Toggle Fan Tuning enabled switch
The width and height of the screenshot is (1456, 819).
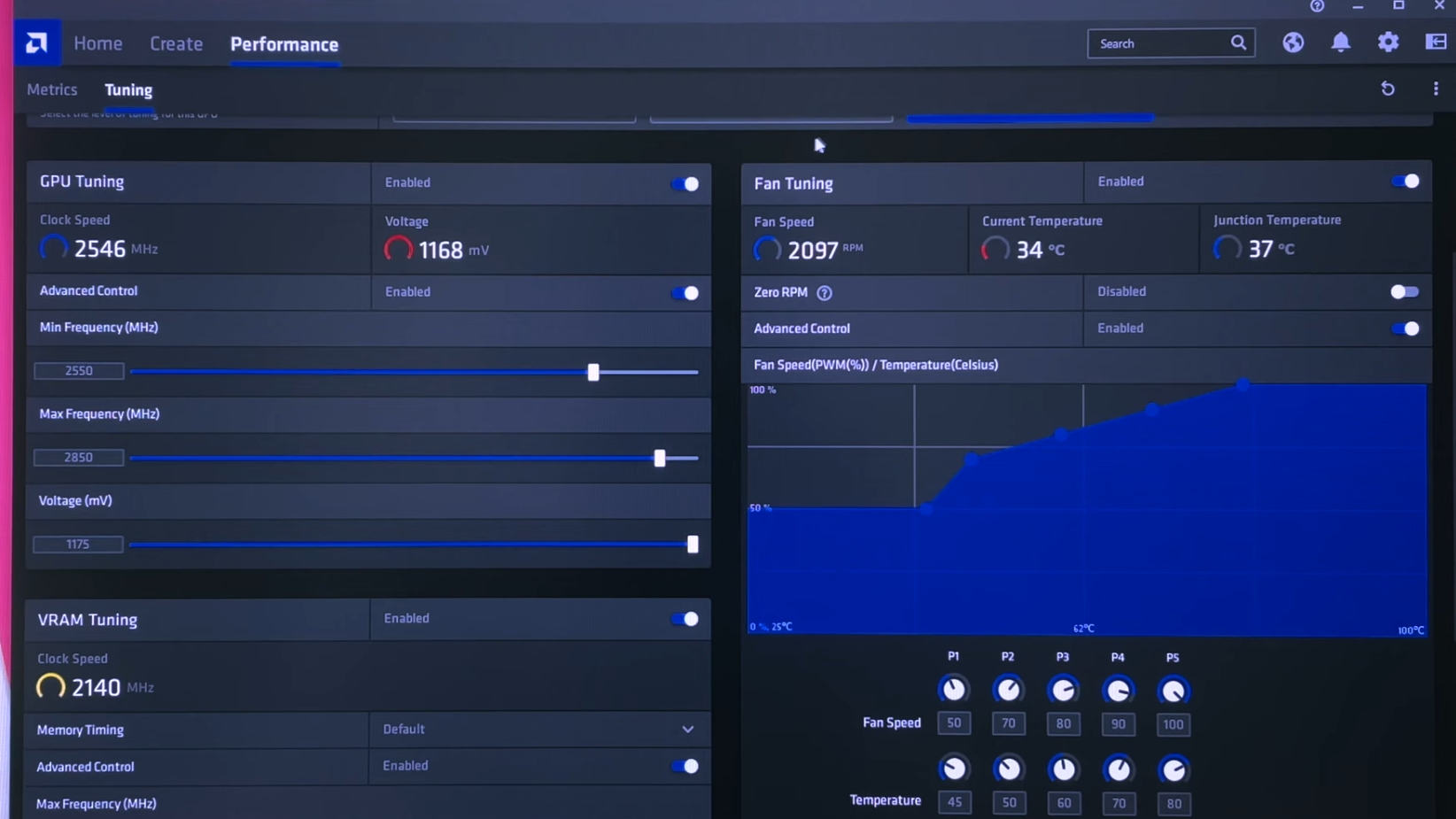1405,182
